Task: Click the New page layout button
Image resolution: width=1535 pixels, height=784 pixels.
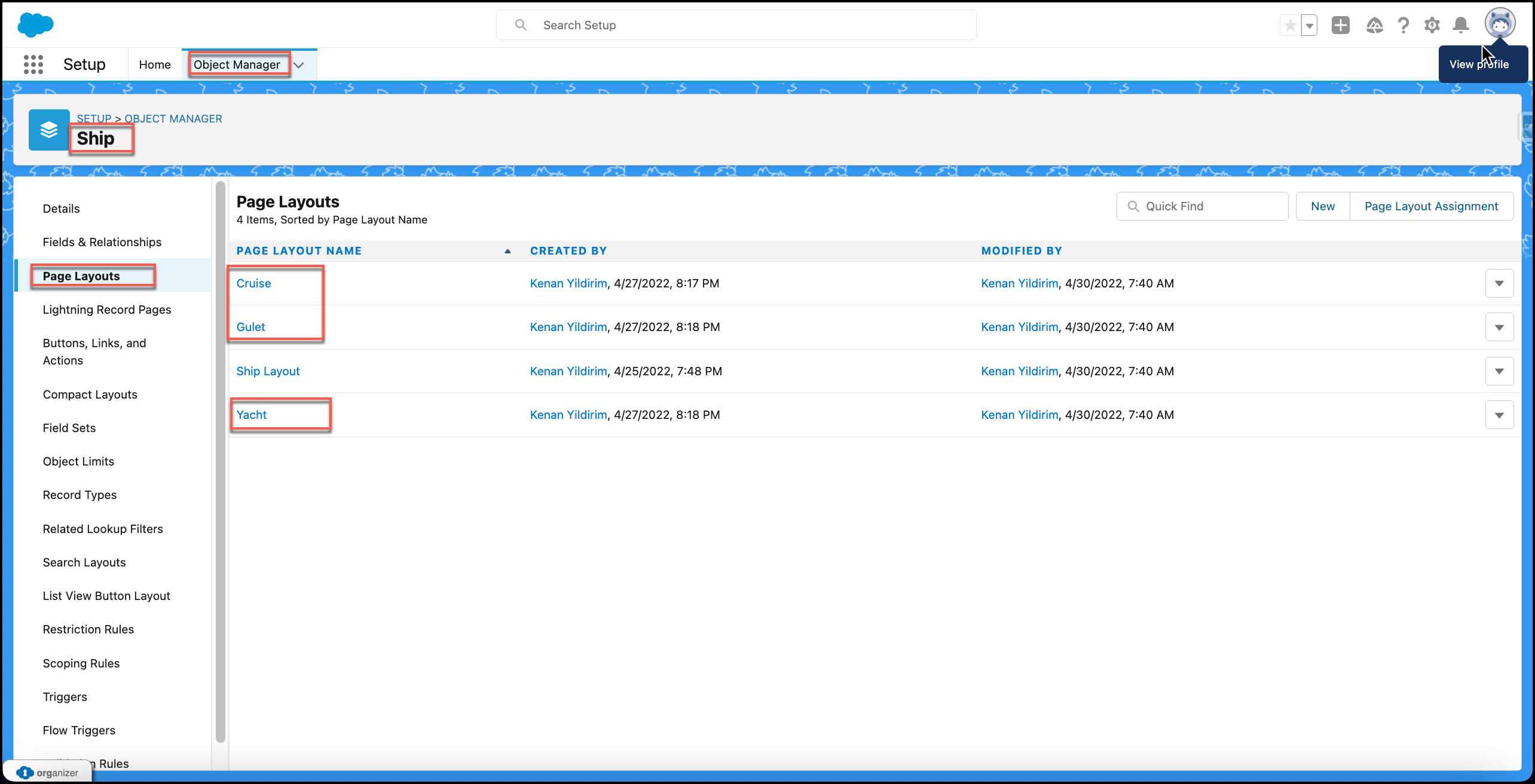Action: 1323,206
